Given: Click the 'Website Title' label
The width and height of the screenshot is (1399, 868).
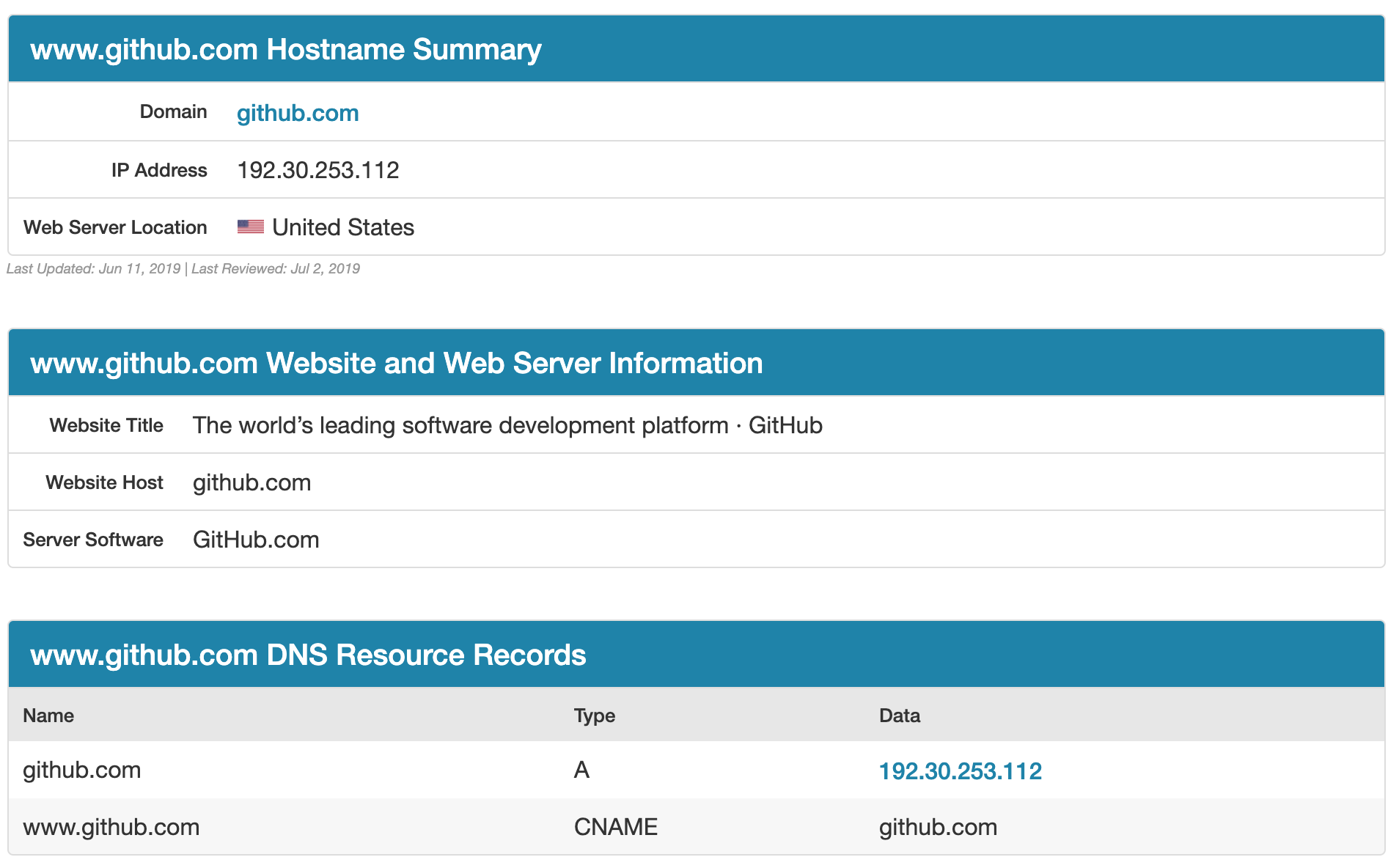Looking at the screenshot, I should tap(106, 425).
